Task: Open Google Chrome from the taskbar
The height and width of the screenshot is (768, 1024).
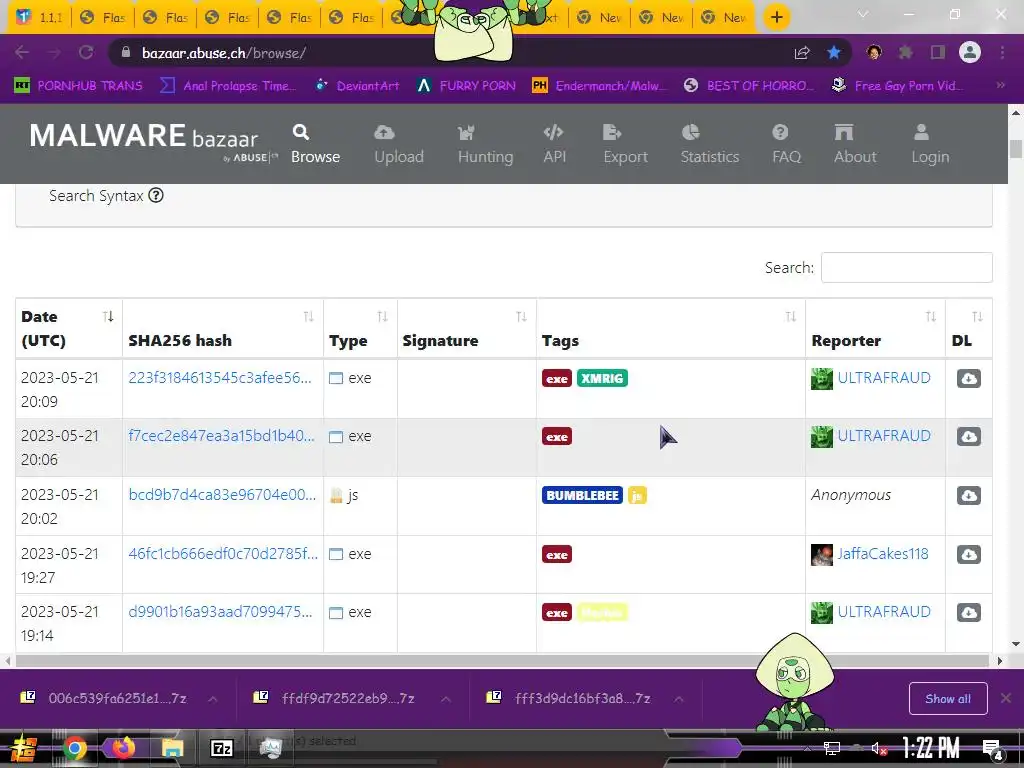Action: (74, 748)
